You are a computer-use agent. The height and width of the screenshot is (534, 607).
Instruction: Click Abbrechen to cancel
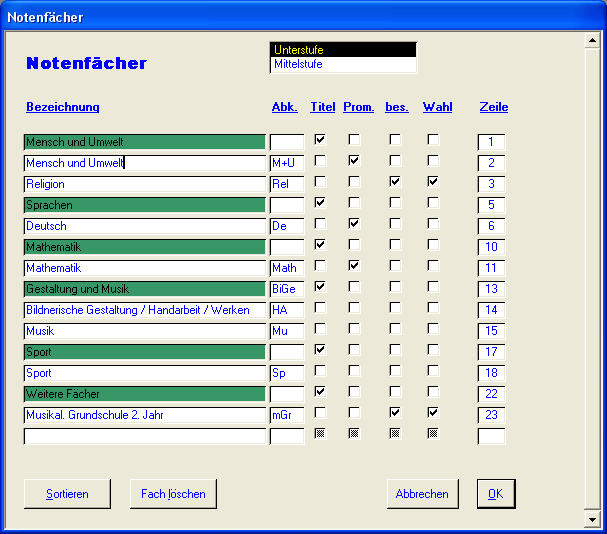coord(422,494)
